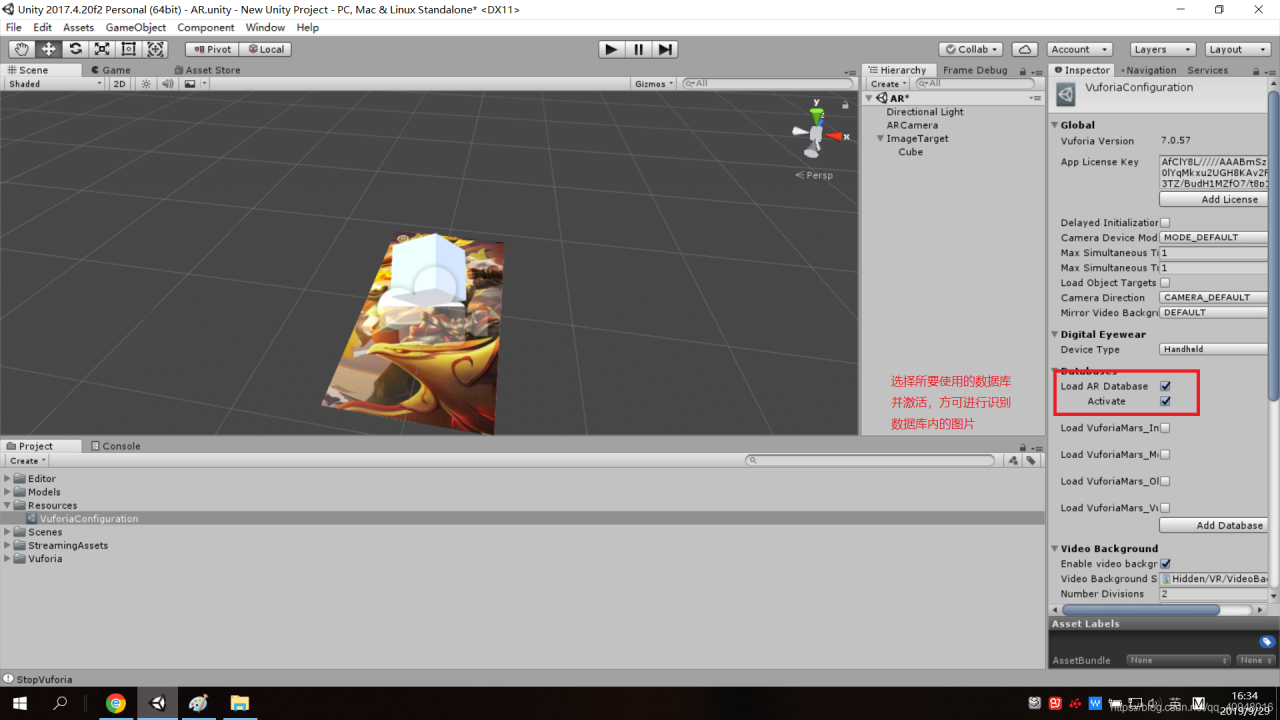Open Chrome from the taskbar
Image resolution: width=1280 pixels, height=720 pixels.
(x=116, y=703)
